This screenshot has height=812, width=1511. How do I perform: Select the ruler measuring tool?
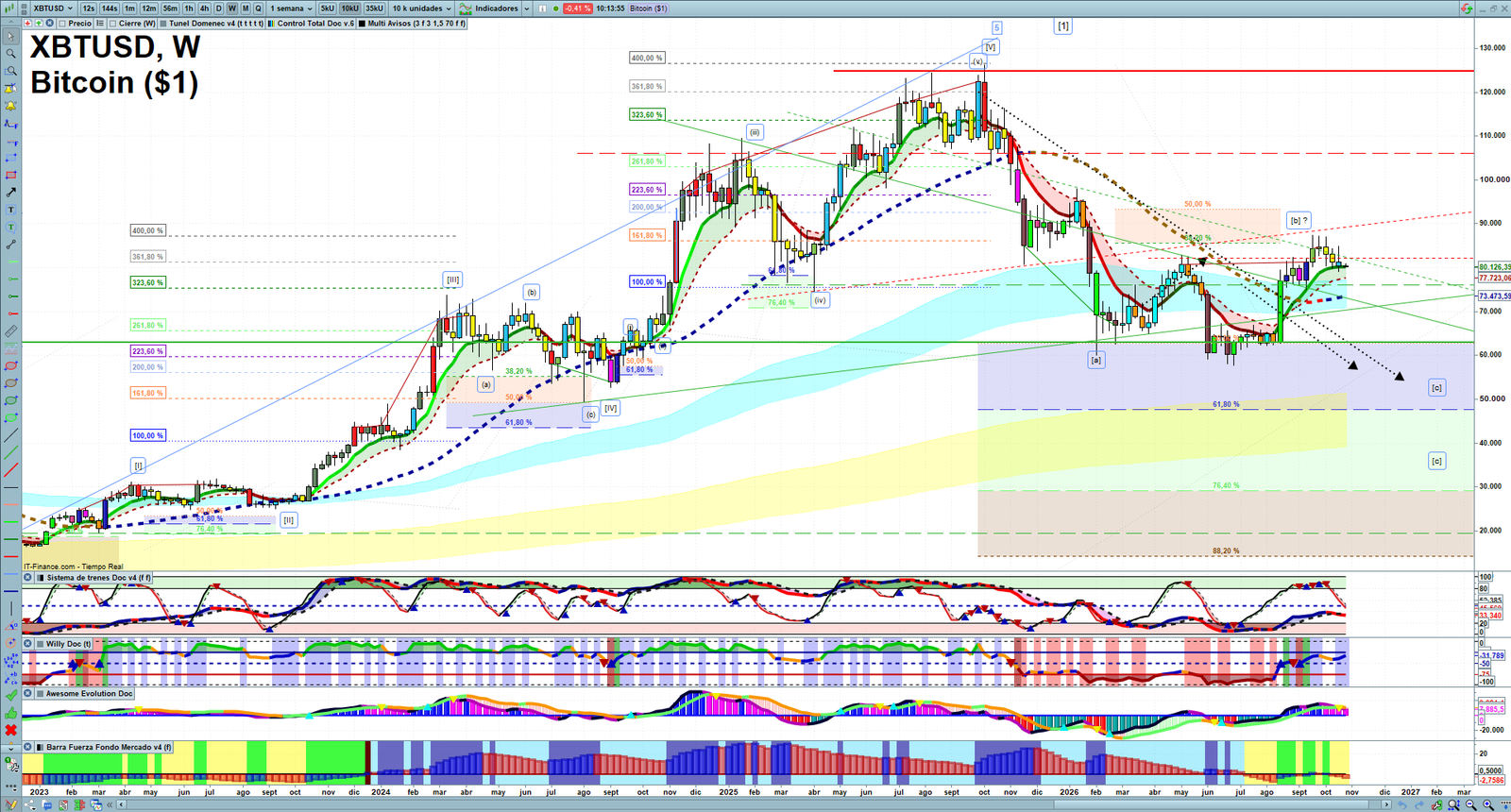10,331
